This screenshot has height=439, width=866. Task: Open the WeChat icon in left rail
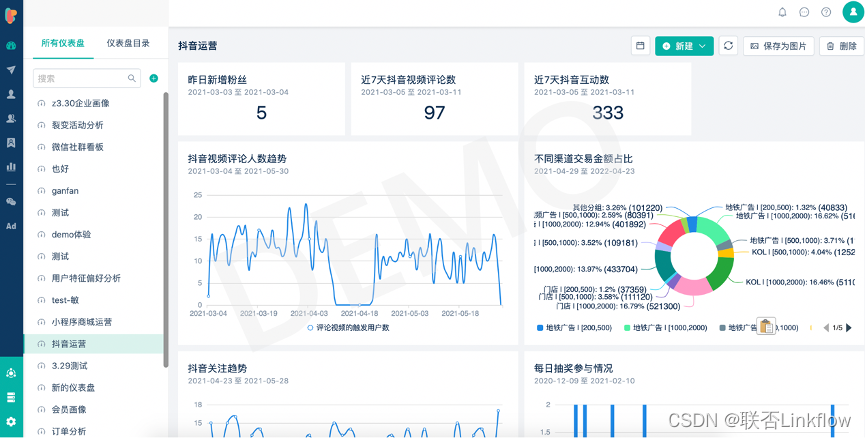pos(11,202)
